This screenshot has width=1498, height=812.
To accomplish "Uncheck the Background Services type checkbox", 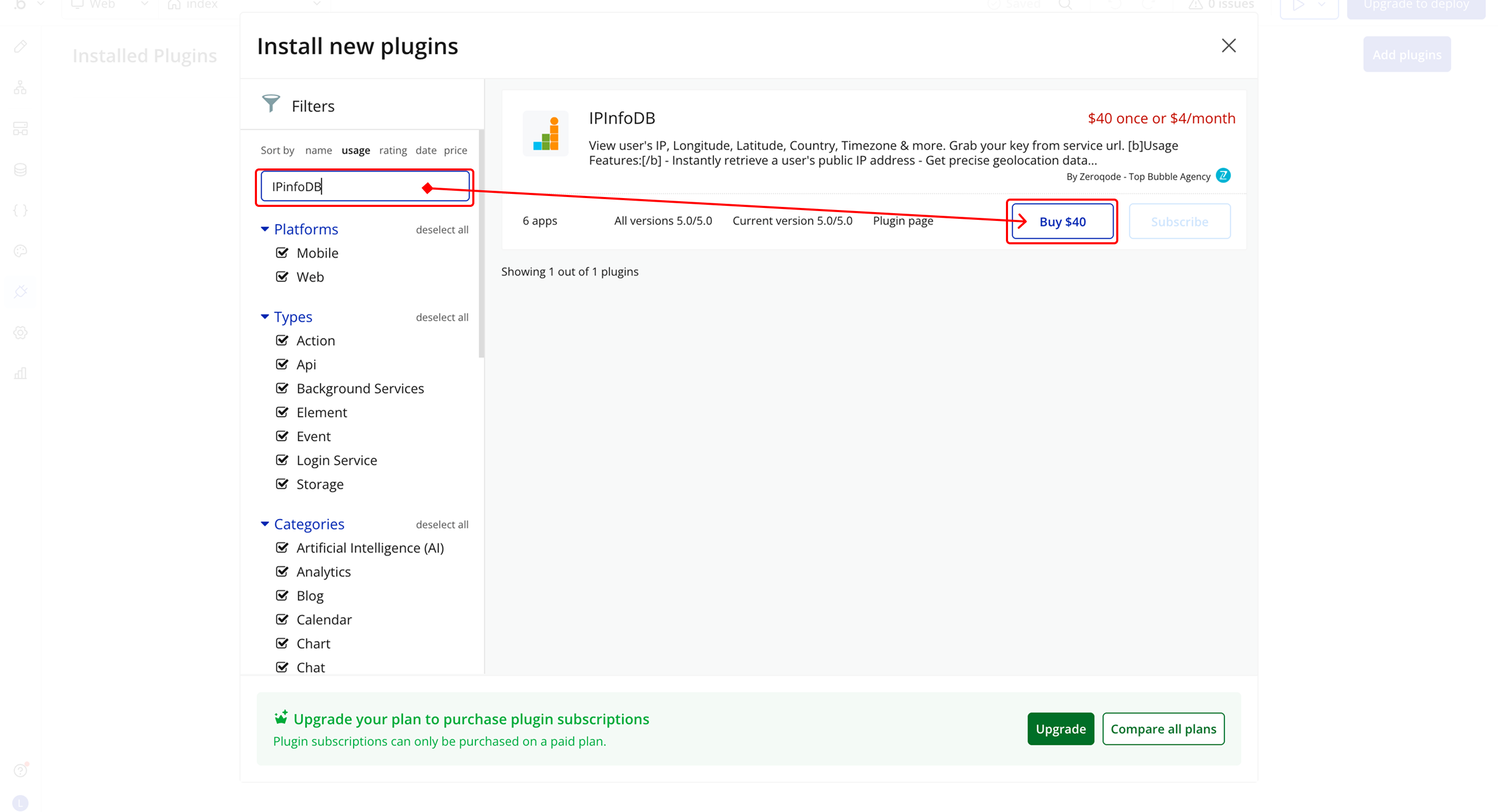I will [282, 388].
